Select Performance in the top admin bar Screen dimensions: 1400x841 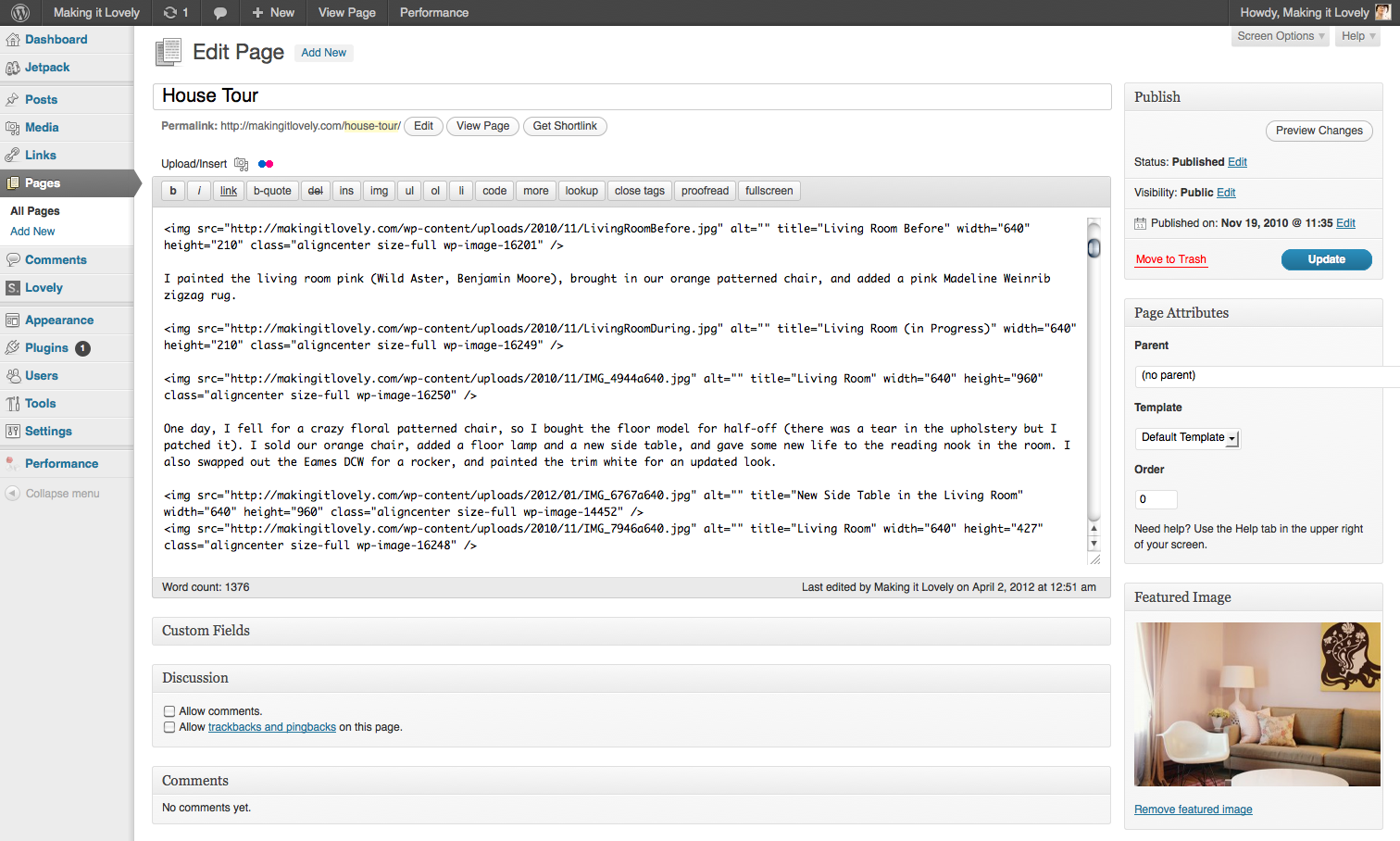pyautogui.click(x=433, y=13)
